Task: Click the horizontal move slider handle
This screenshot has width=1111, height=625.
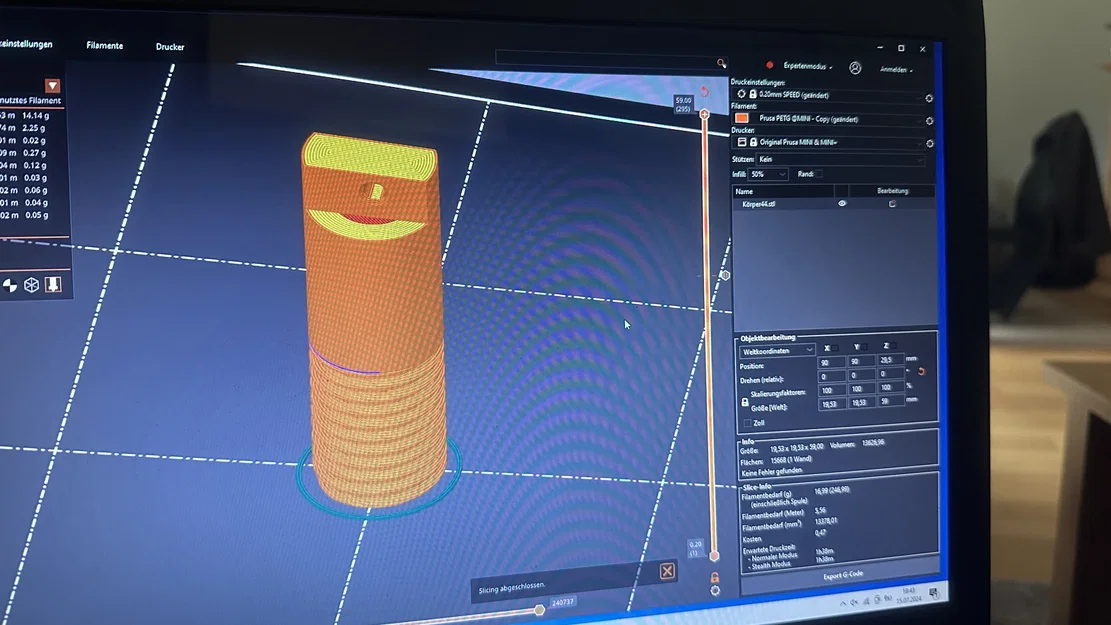Action: (x=539, y=609)
